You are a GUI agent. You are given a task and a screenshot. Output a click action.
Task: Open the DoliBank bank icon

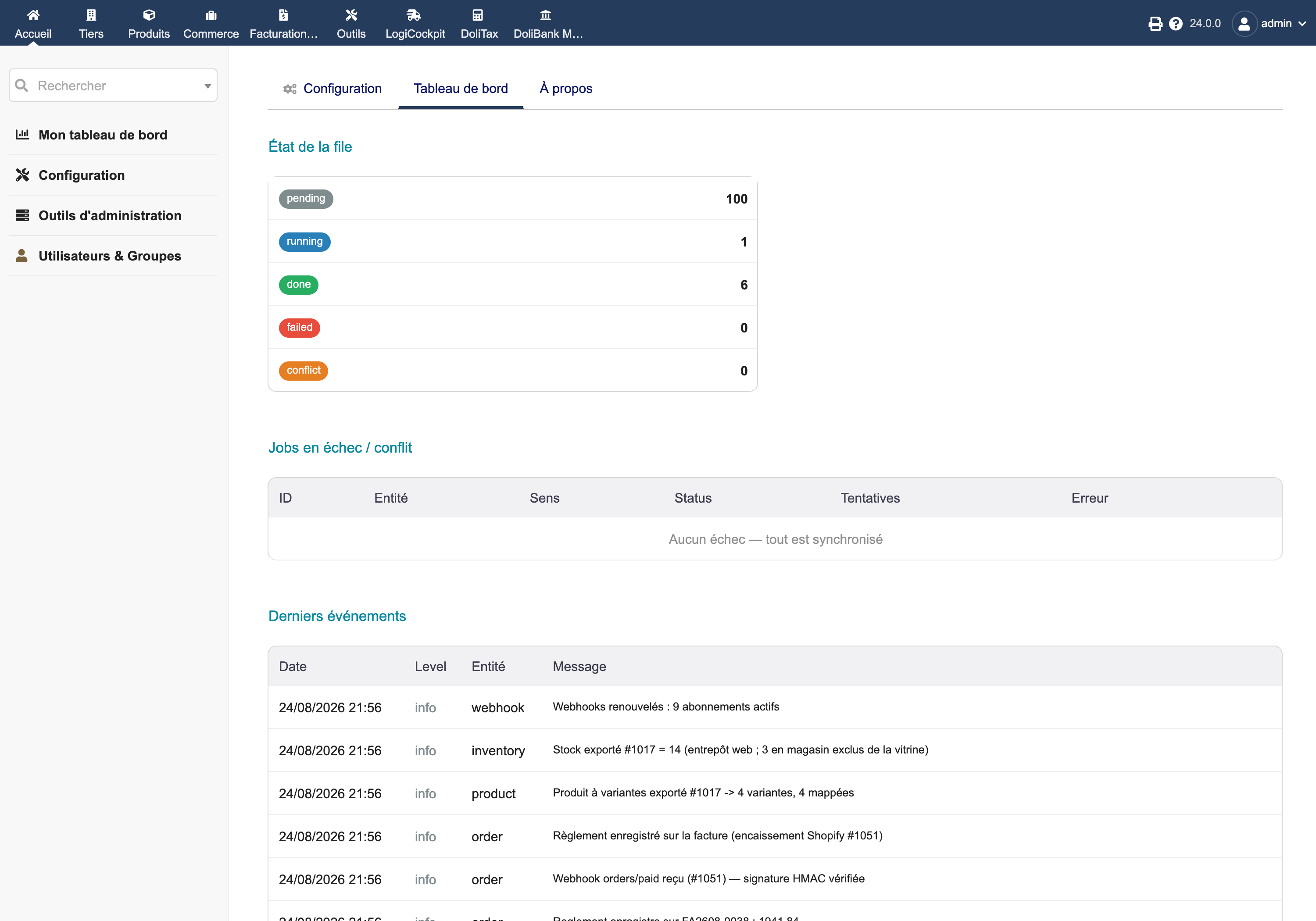(x=546, y=15)
